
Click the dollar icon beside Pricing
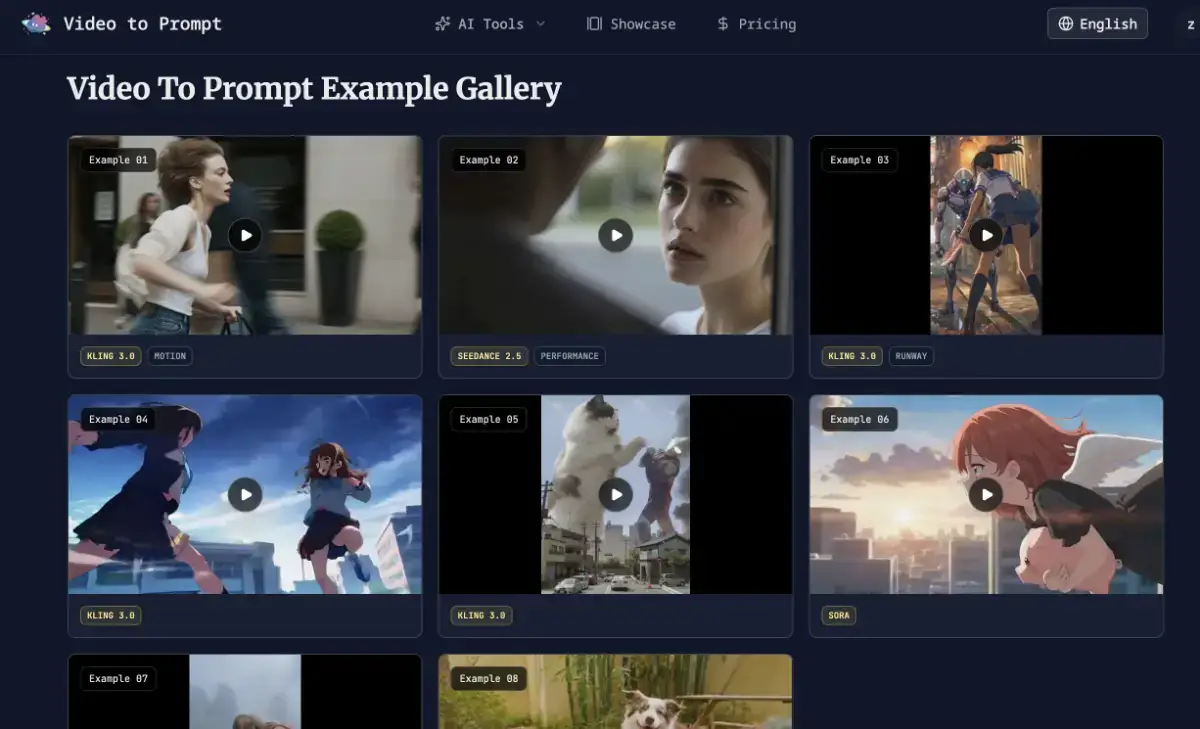pyautogui.click(x=723, y=24)
